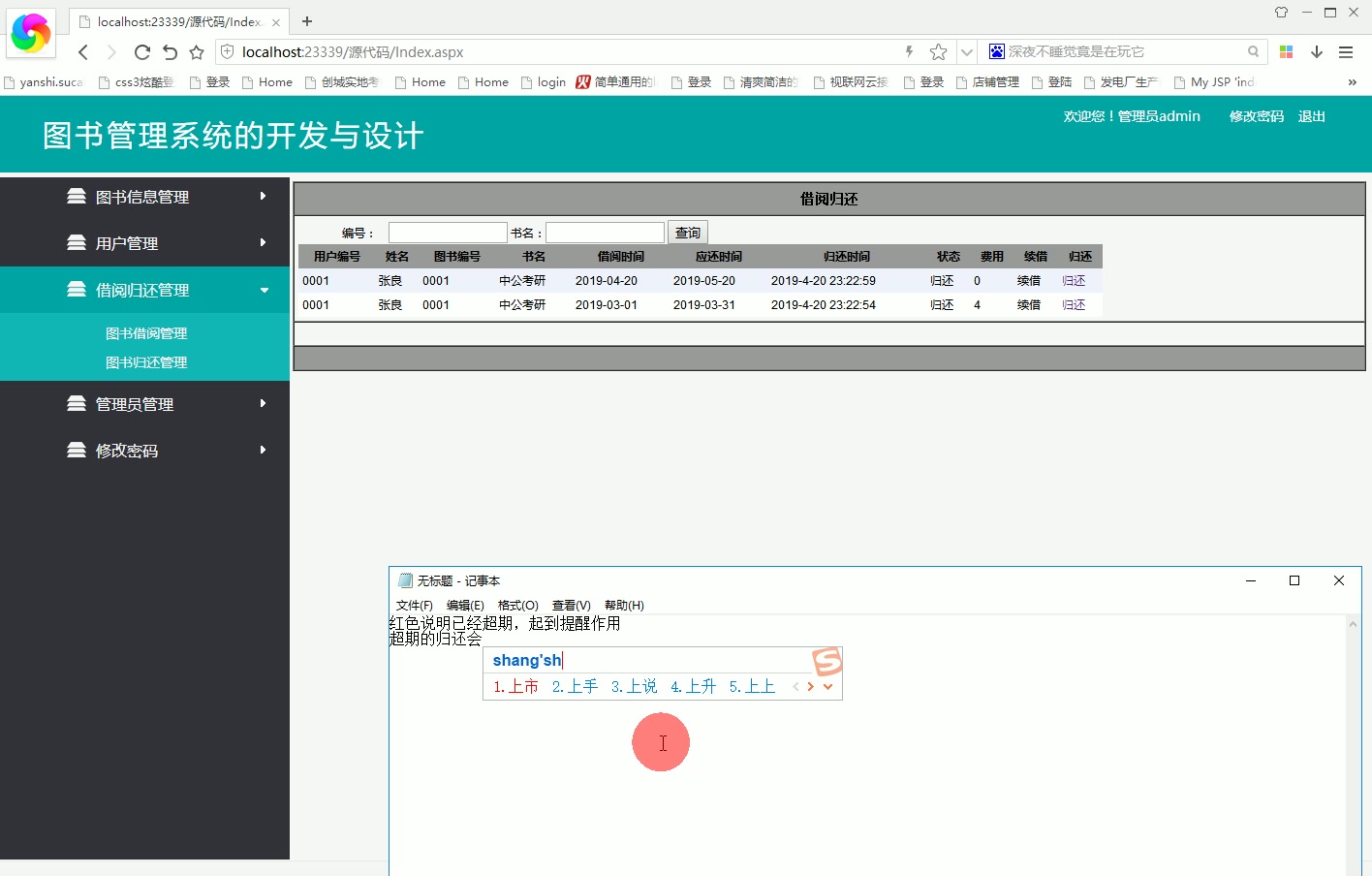1372x876 pixels.
Task: Click the 退出 logout link
Action: click(x=1312, y=116)
